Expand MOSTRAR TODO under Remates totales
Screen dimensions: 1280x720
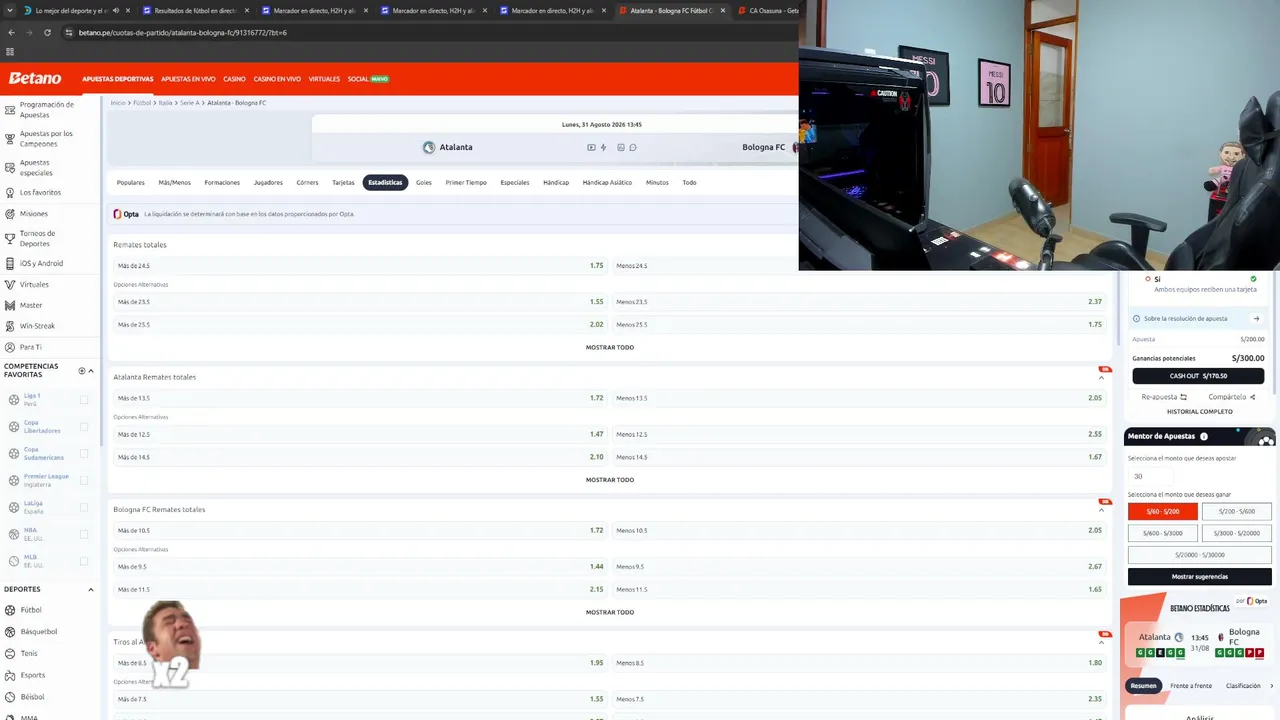[x=610, y=347]
